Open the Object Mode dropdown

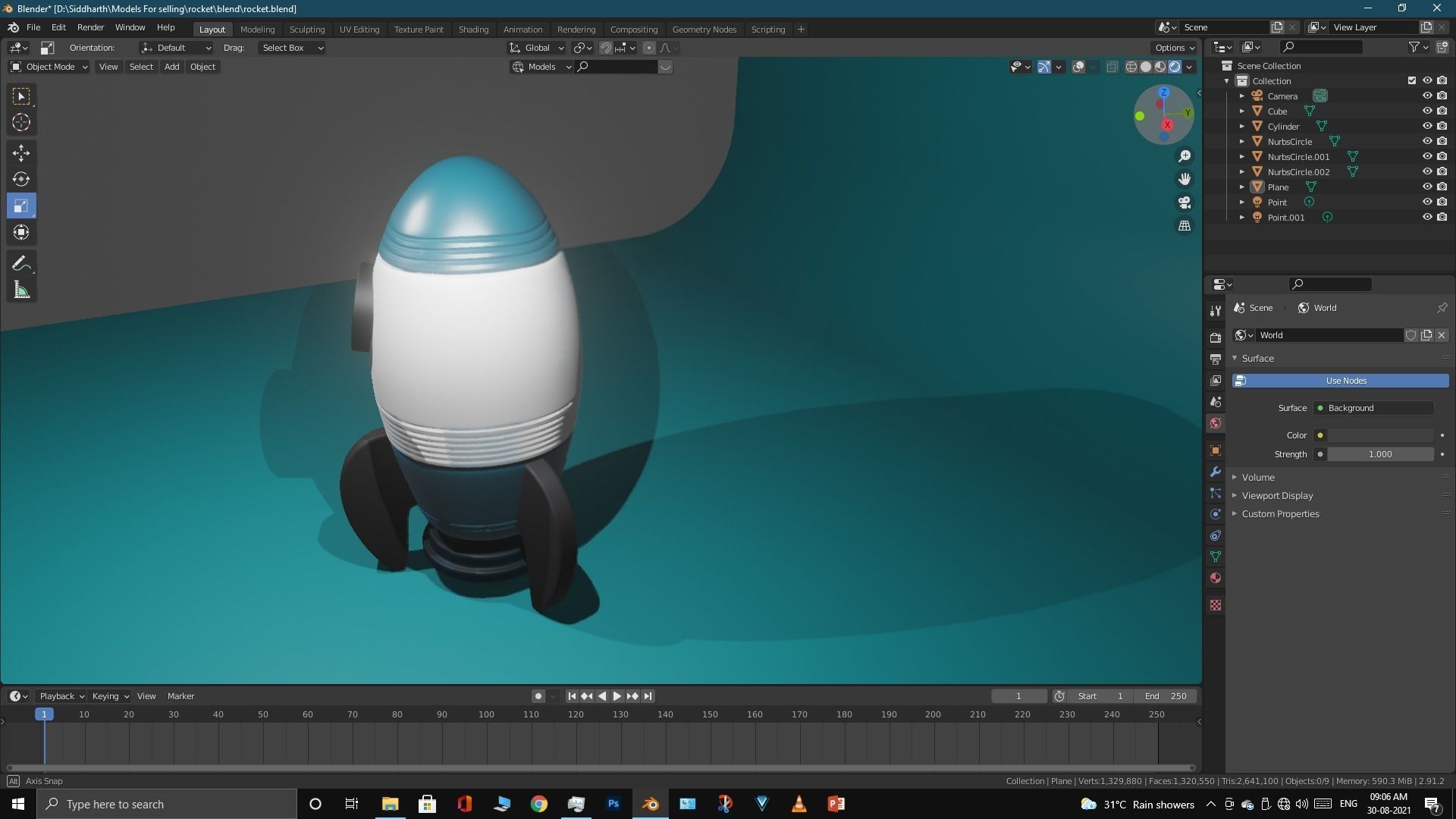pyautogui.click(x=49, y=67)
